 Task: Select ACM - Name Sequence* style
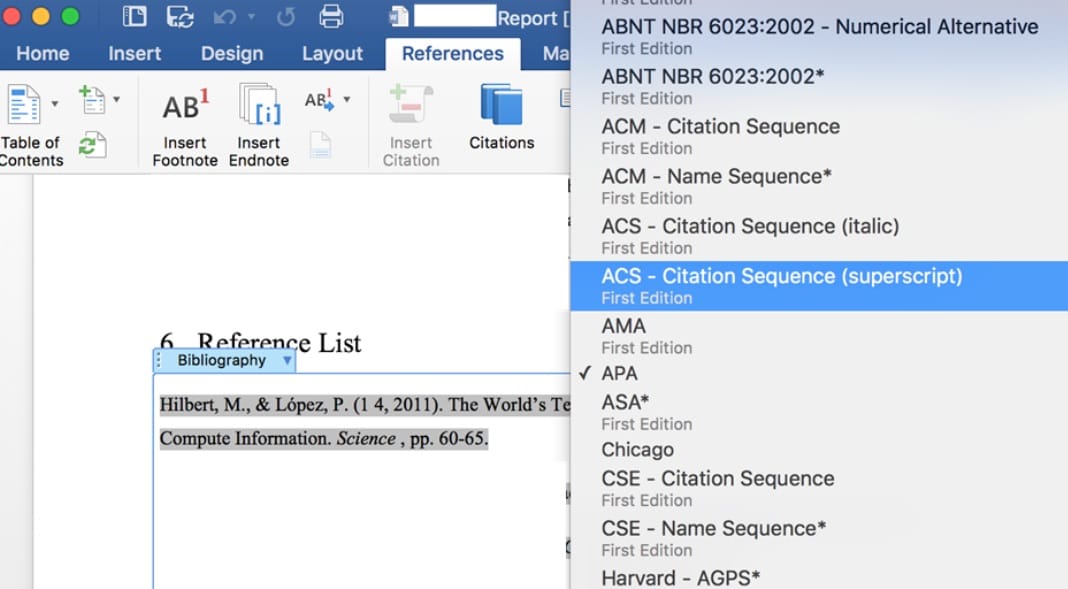tap(819, 186)
